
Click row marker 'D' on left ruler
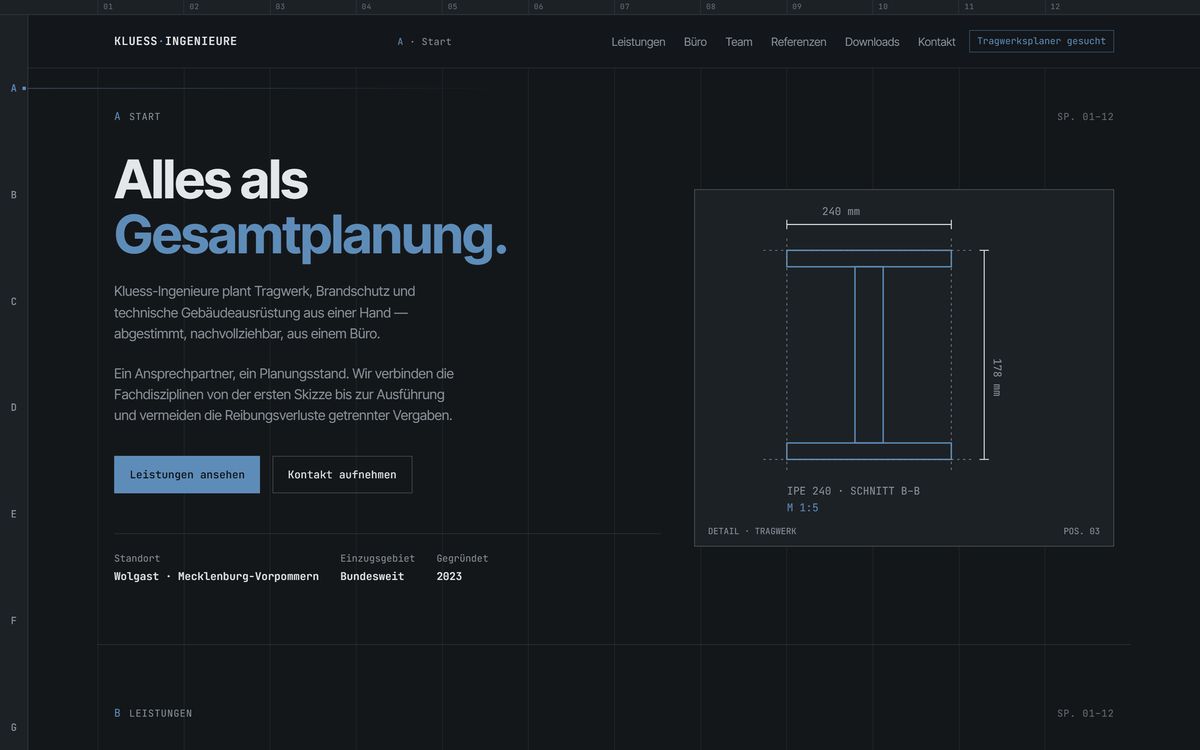pyautogui.click(x=14, y=408)
